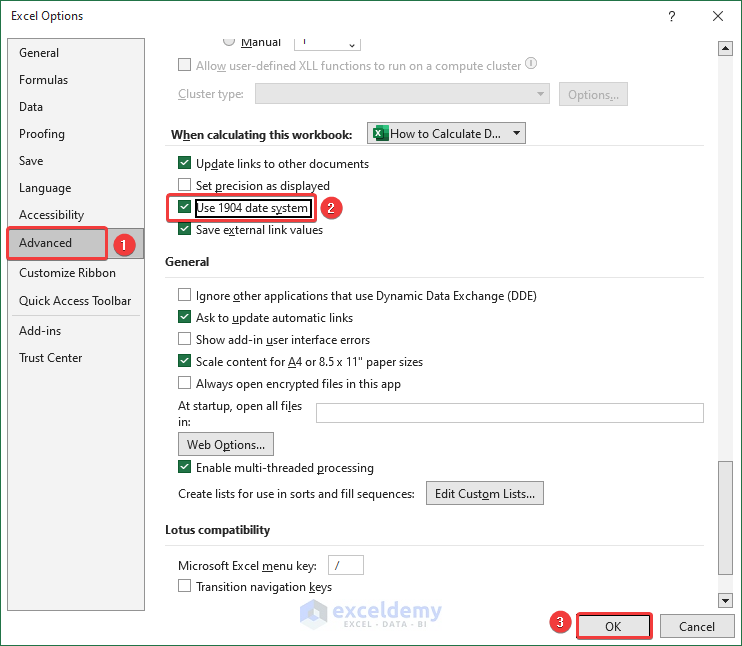Viewport: 742px width, 646px height.
Task: Click the Options... button for cluster
Action: tap(593, 94)
